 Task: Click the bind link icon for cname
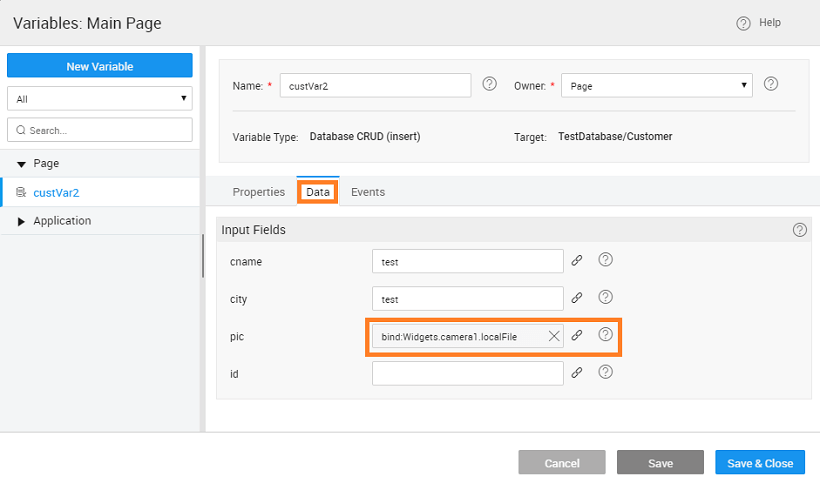(577, 261)
